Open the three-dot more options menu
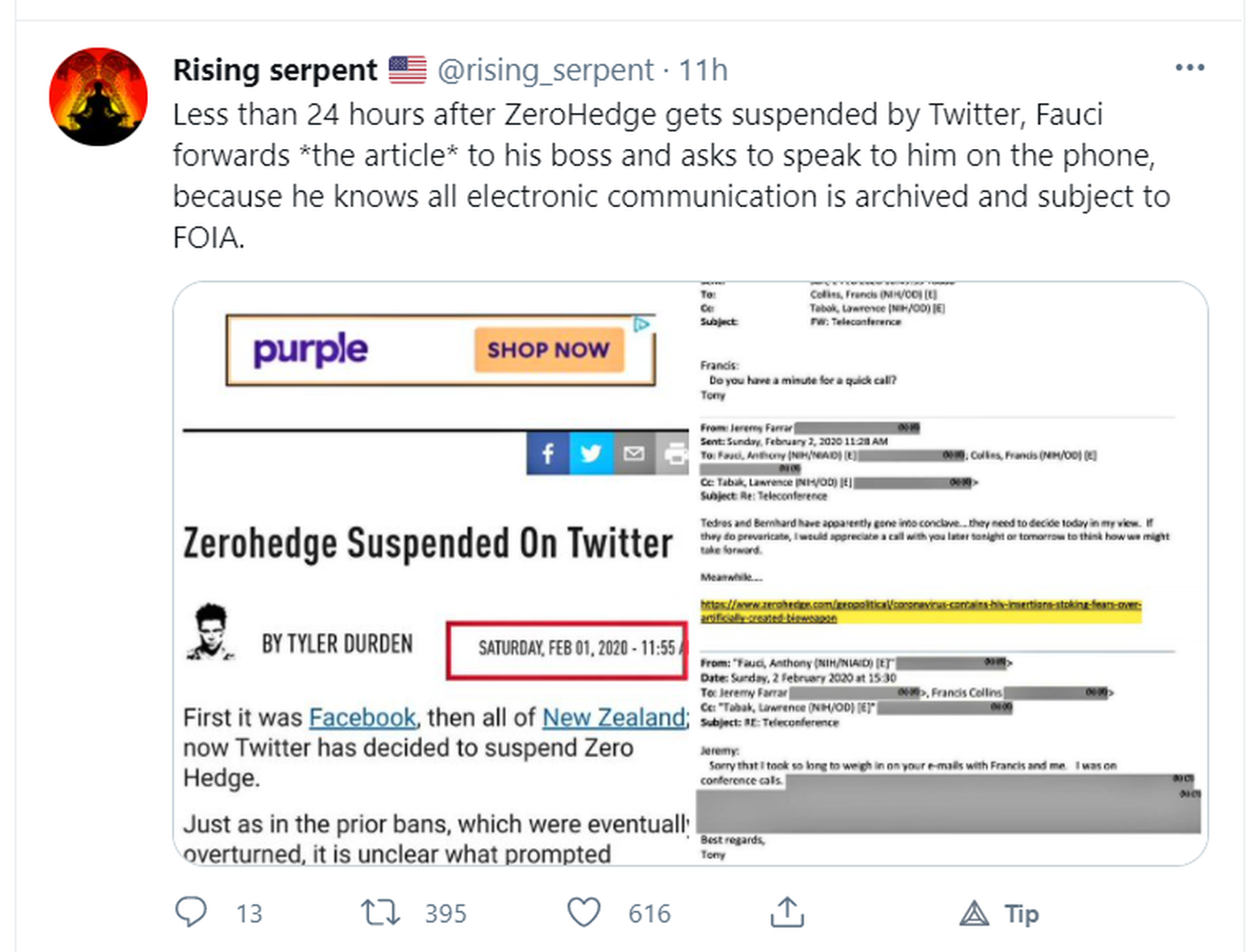Viewport: 1255px width, 952px height. point(1189,68)
